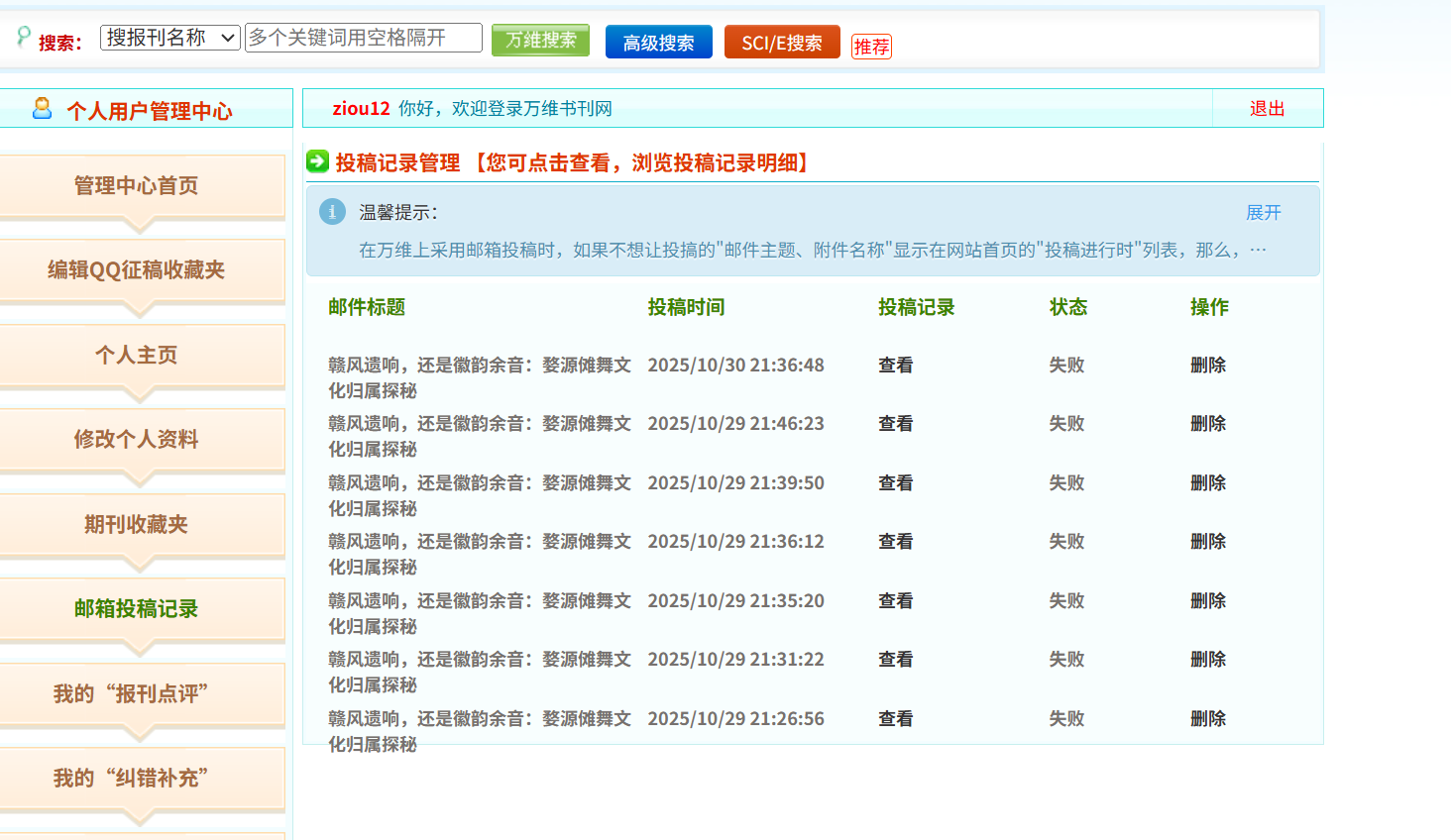Expand the 温馨提示 notice with 展开

[1263, 212]
